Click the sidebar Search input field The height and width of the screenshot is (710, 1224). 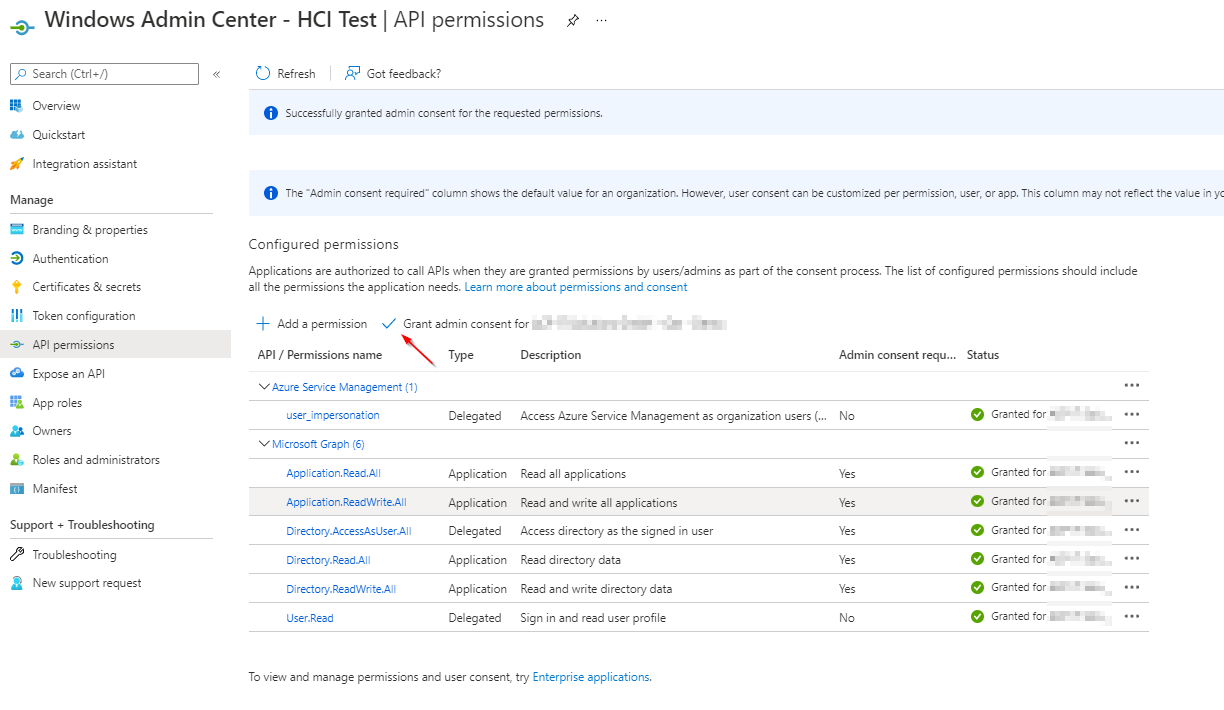105,74
